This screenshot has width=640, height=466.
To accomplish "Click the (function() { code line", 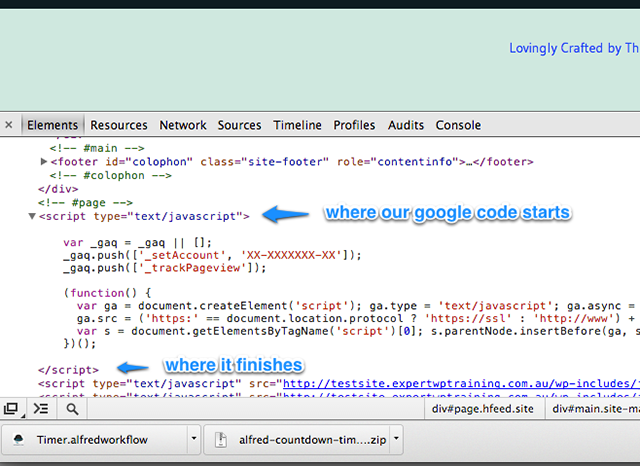I will 107,293.
